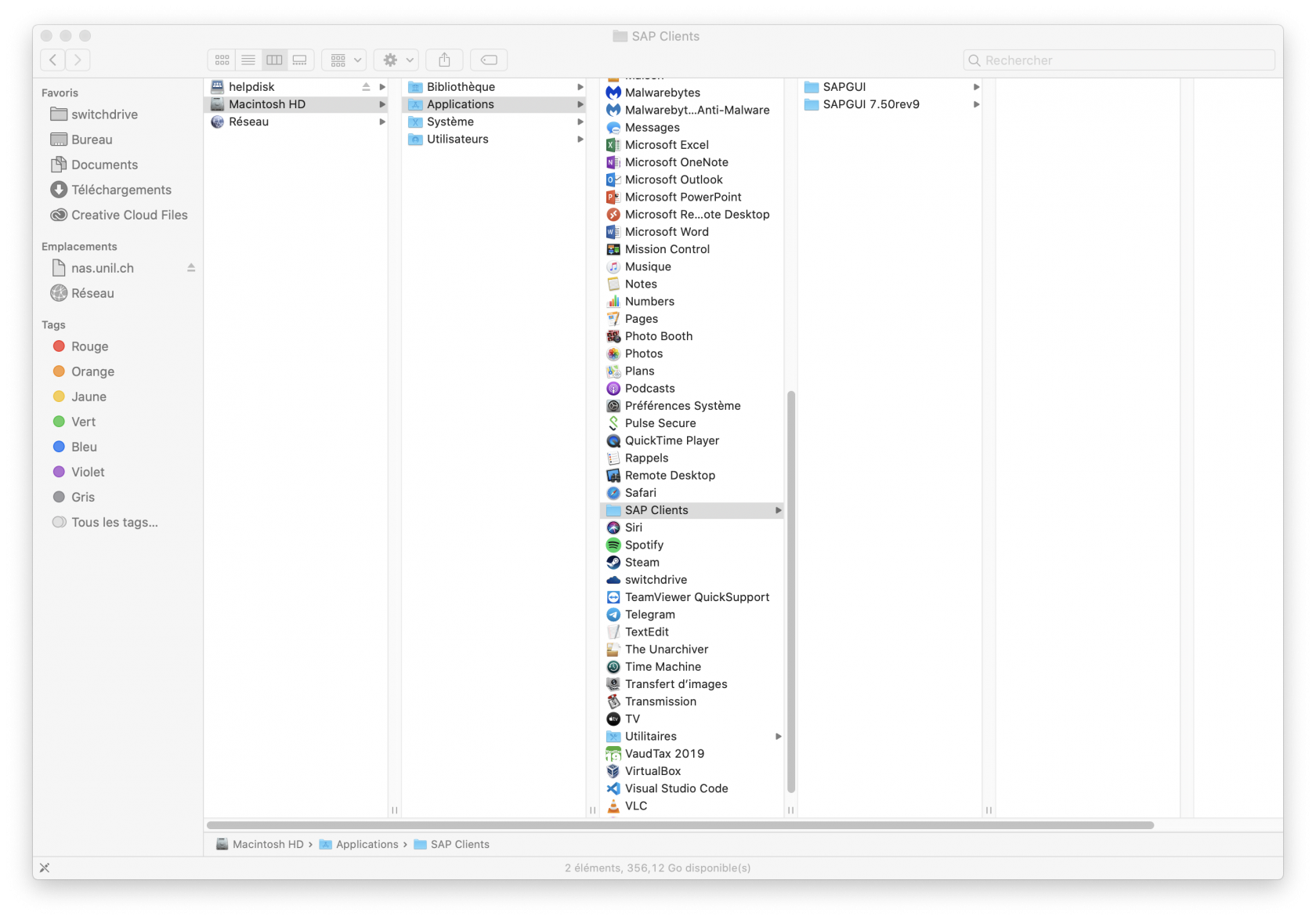1316x920 pixels.
Task: Toggle column view button
Action: (x=274, y=60)
